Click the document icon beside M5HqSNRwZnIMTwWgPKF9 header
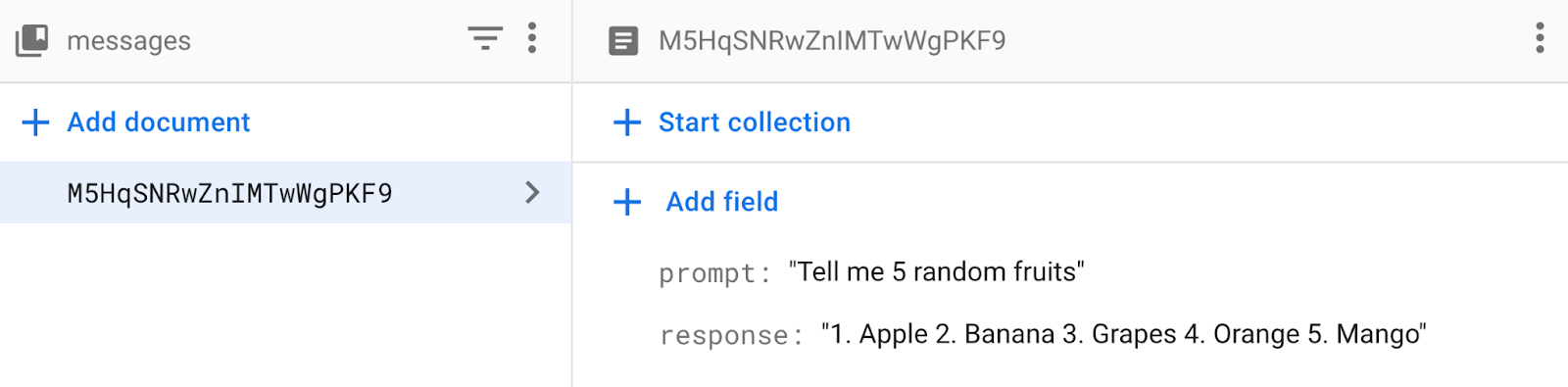The image size is (1568, 387). coord(623,41)
